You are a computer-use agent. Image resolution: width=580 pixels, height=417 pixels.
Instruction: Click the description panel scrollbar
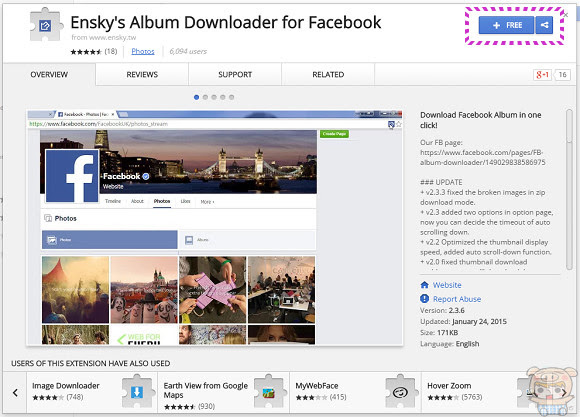pyautogui.click(x=569, y=189)
